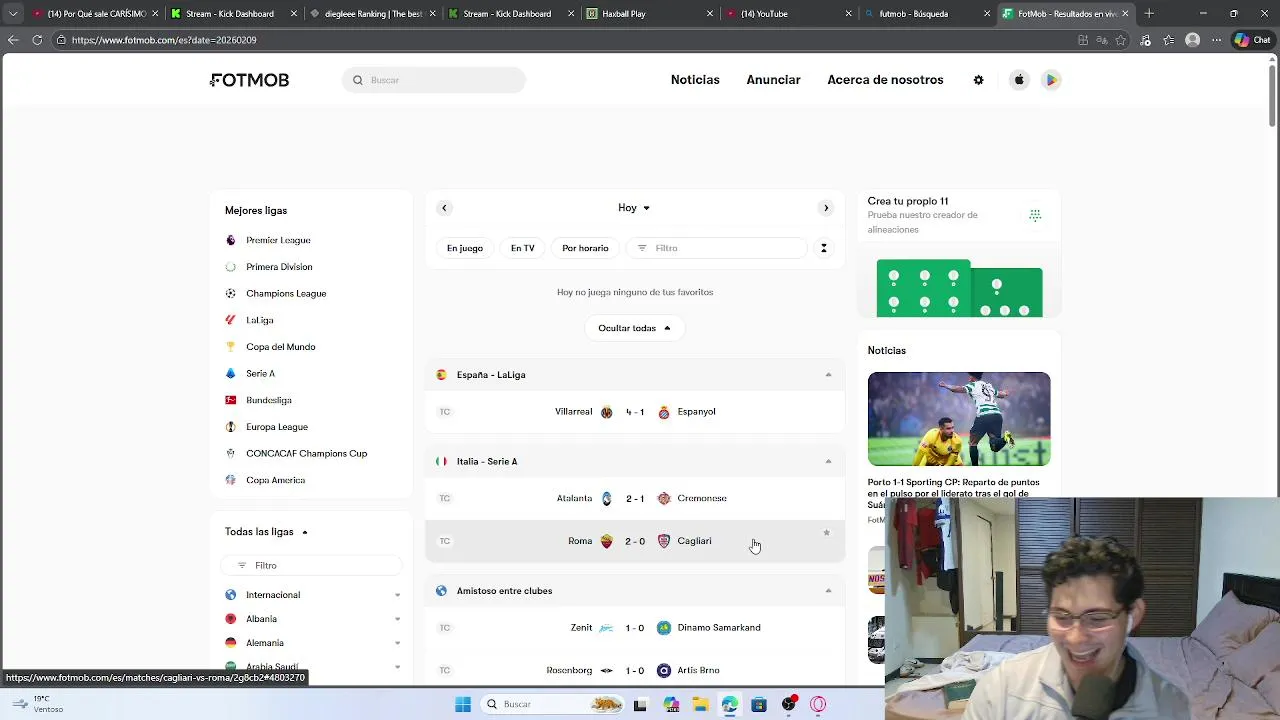Screen dimensions: 1280x720
Task: Go back with the browser back arrow
Action: (12, 40)
